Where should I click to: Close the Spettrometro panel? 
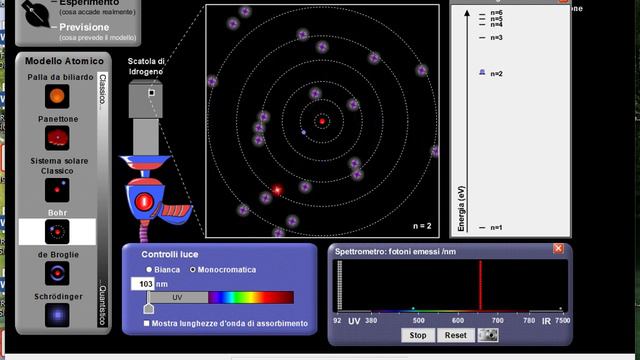pos(558,249)
